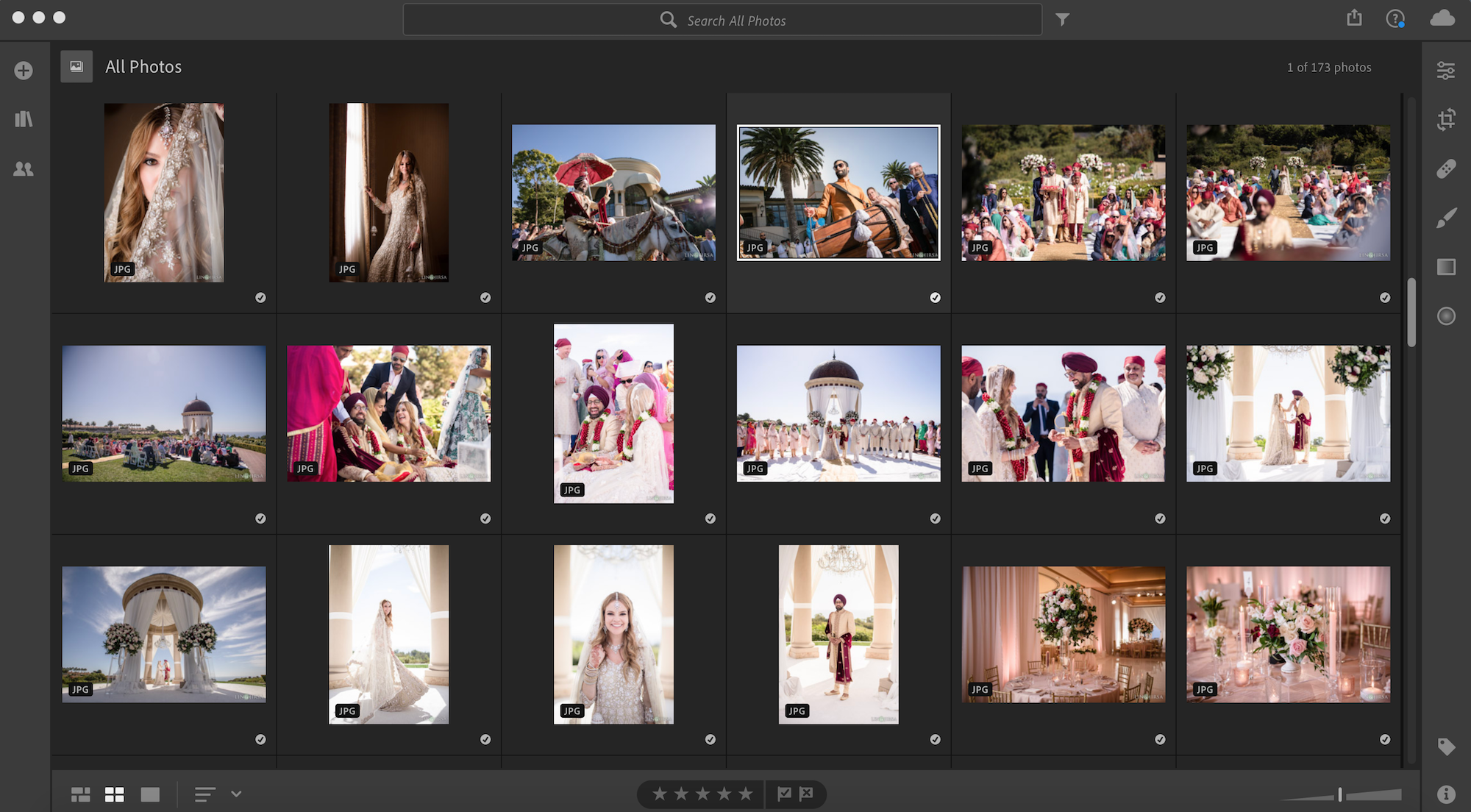Screen dimensions: 1471x812
Task: Deselect the checkmark on the drummer photo
Action: coord(936,298)
